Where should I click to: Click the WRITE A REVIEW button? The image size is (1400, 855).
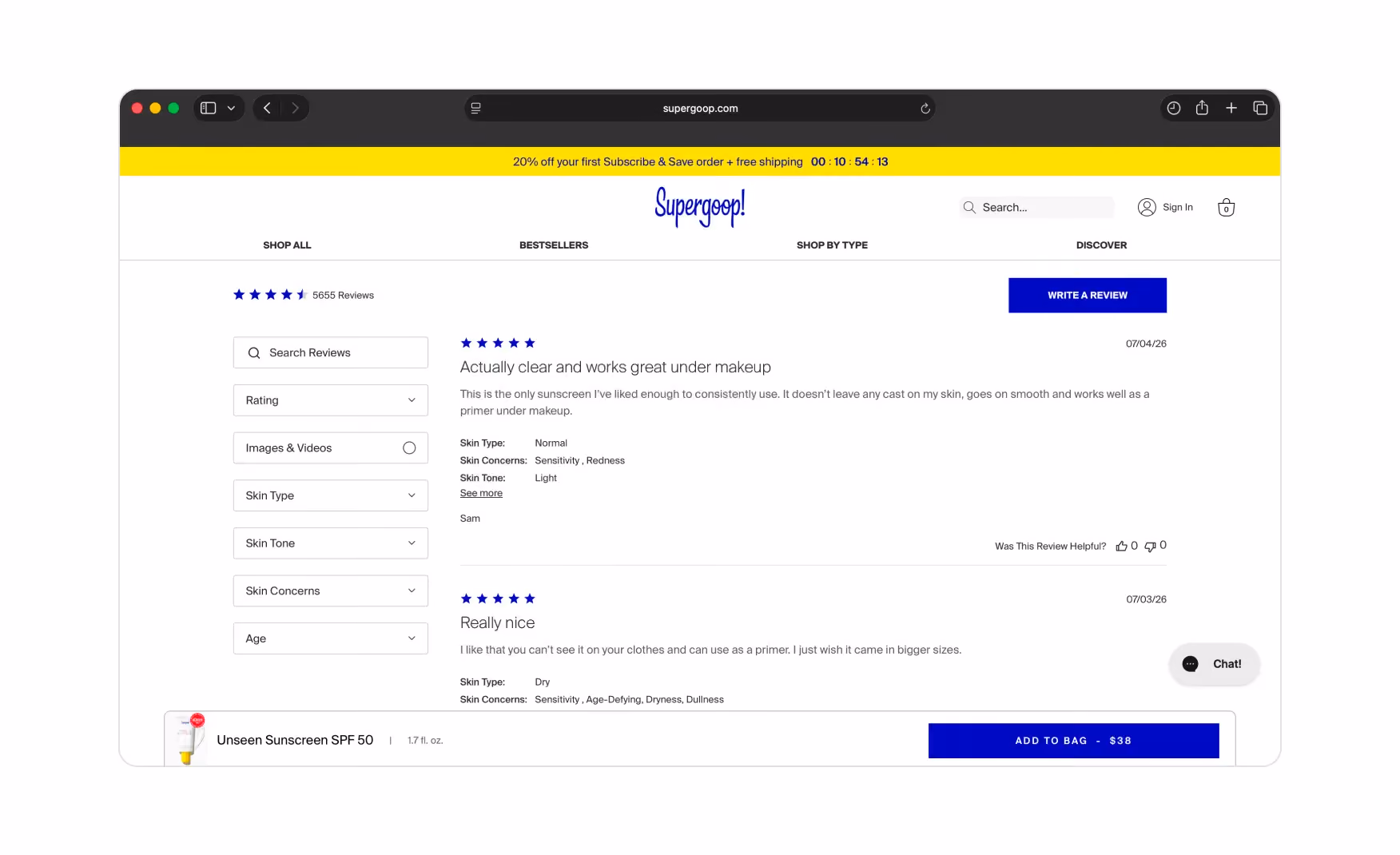point(1087,295)
